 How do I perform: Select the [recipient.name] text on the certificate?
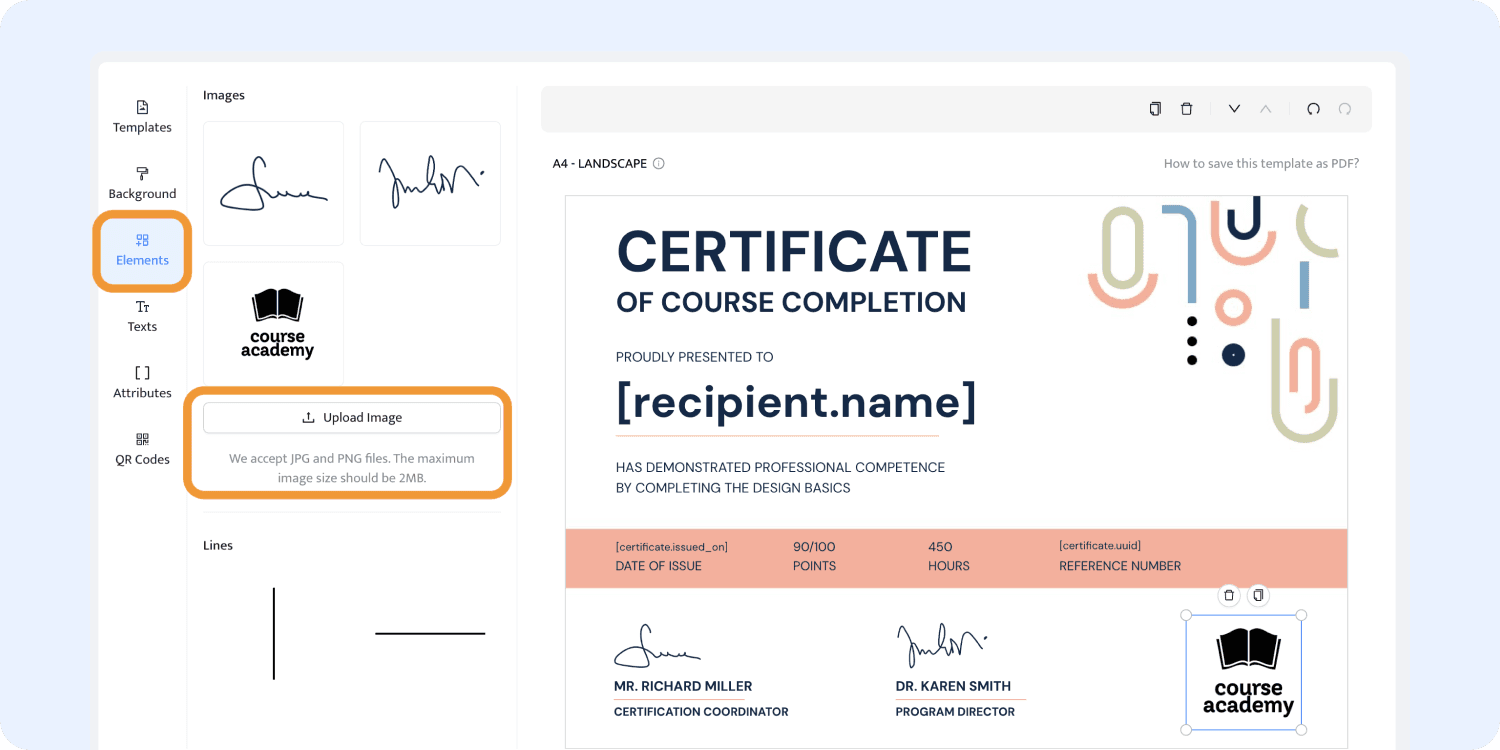(796, 401)
